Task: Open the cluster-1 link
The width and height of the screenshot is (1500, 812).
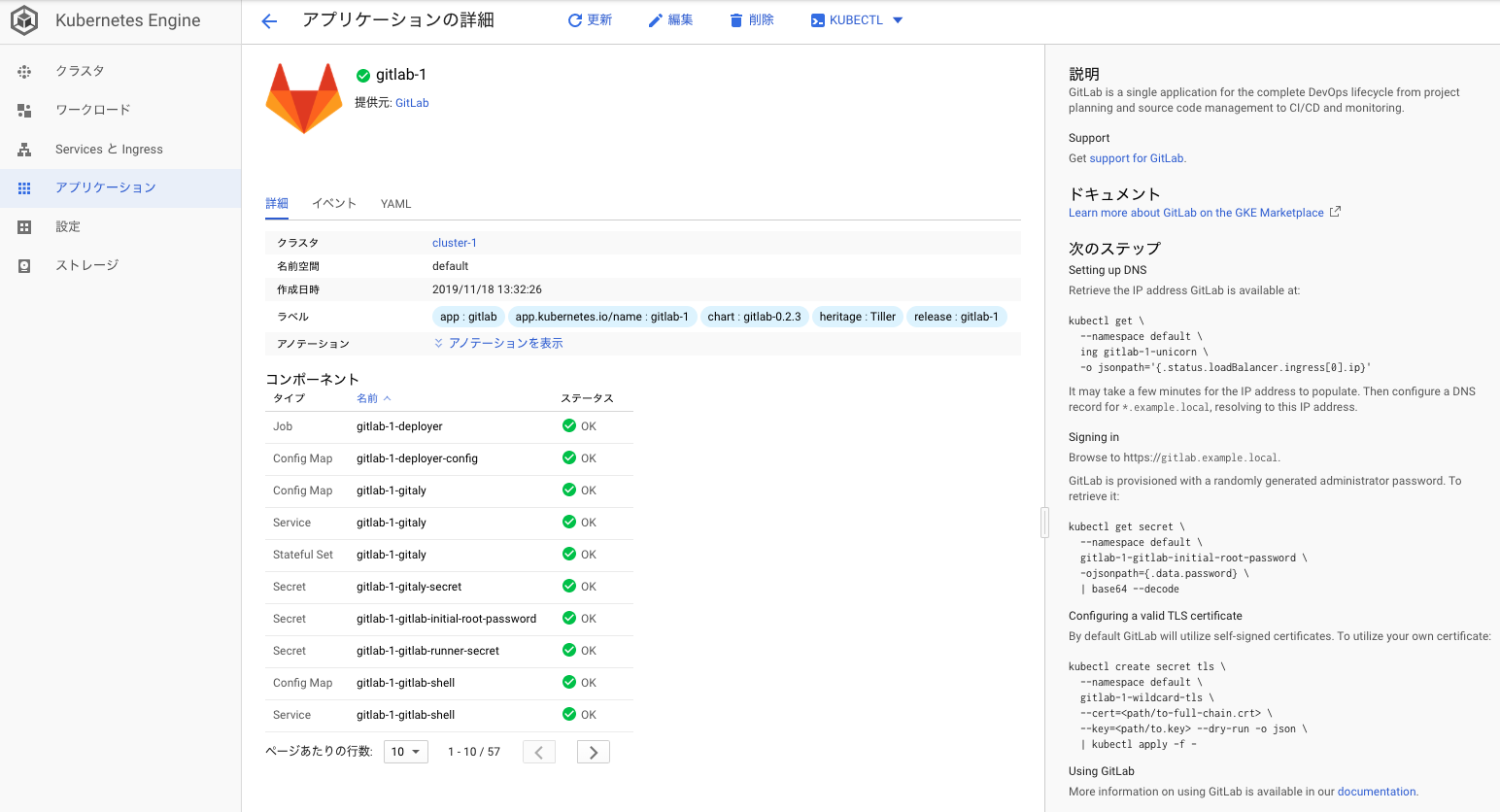Action: click(455, 243)
